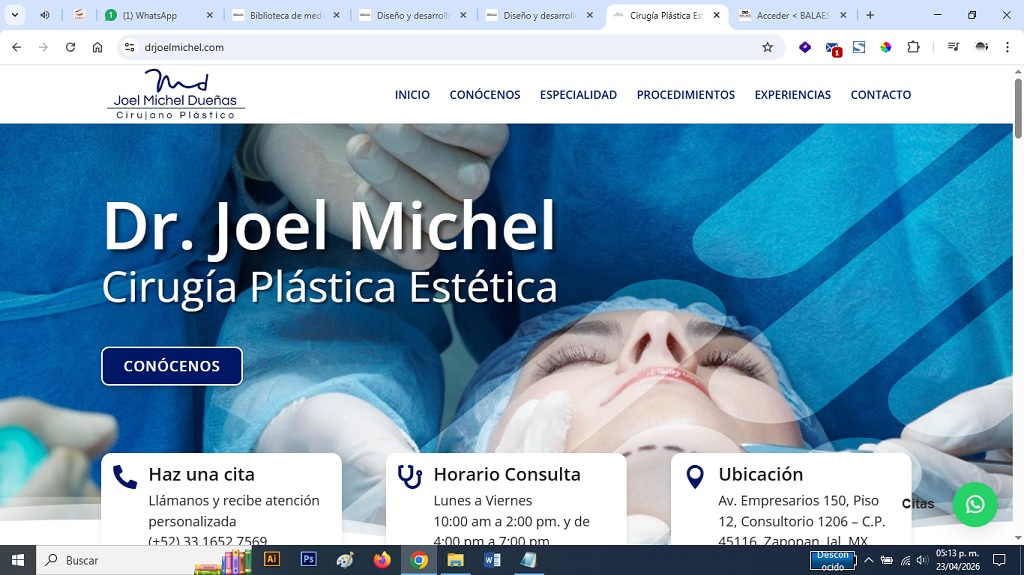Expand the tab search dropdown arrow
This screenshot has height=575, width=1024.
pyautogui.click(x=15, y=15)
